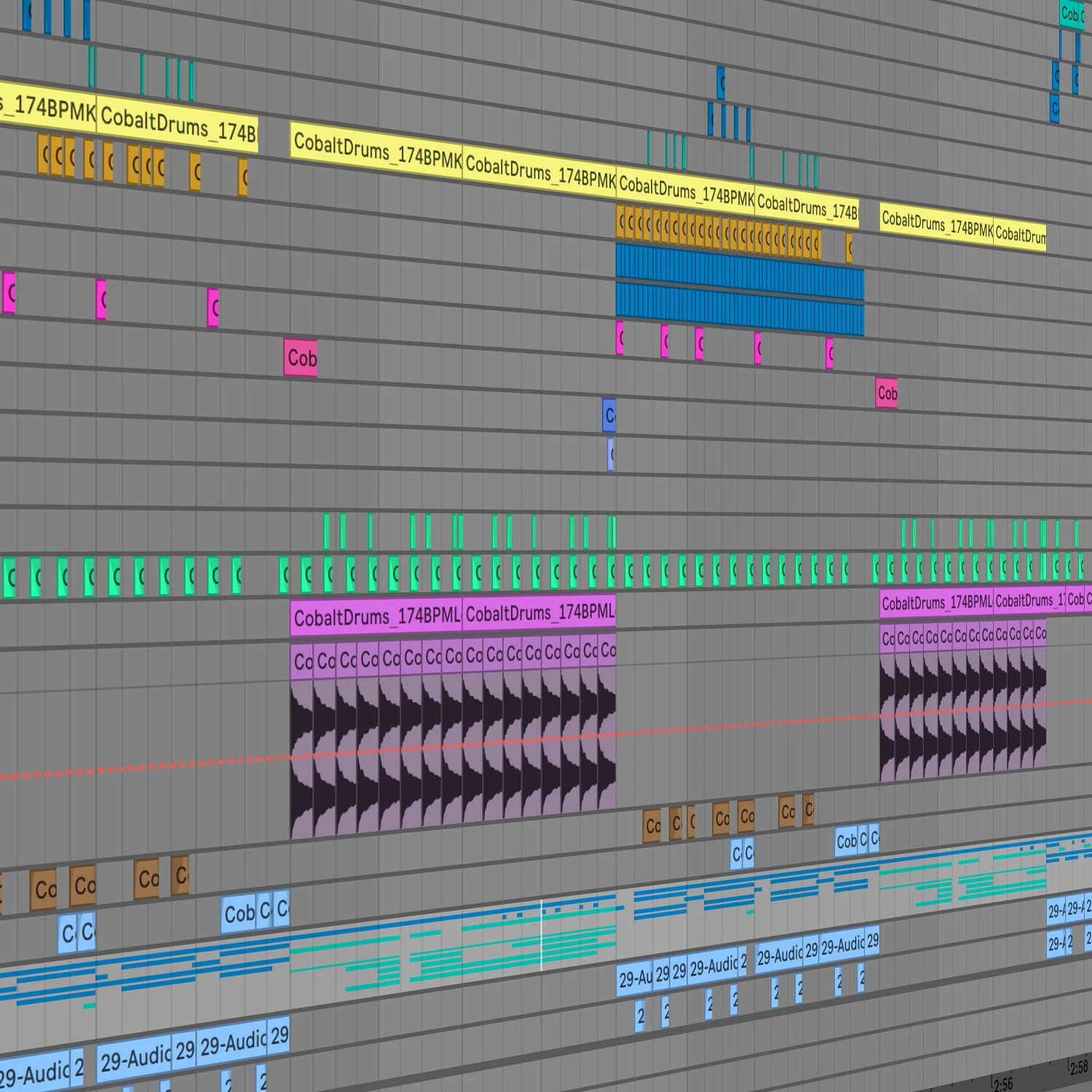
Task: Select the 29-Audic clip at bottom-left edge
Action: pos(36,1074)
